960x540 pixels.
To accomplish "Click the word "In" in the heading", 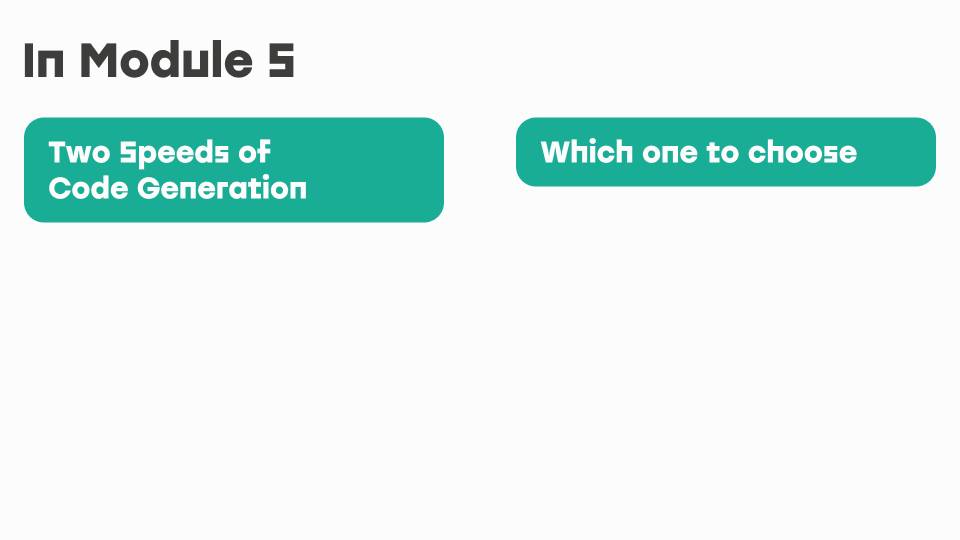I will (x=43, y=61).
